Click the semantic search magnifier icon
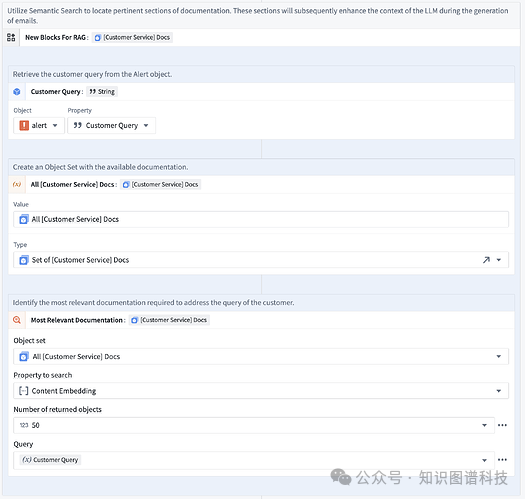This screenshot has width=525, height=499. click(17, 320)
